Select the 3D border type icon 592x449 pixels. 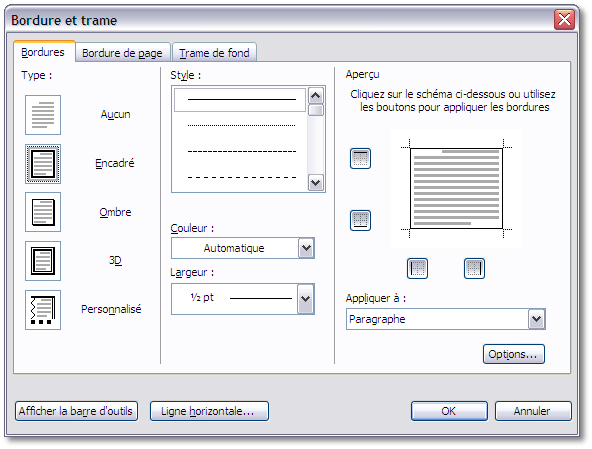[43, 261]
